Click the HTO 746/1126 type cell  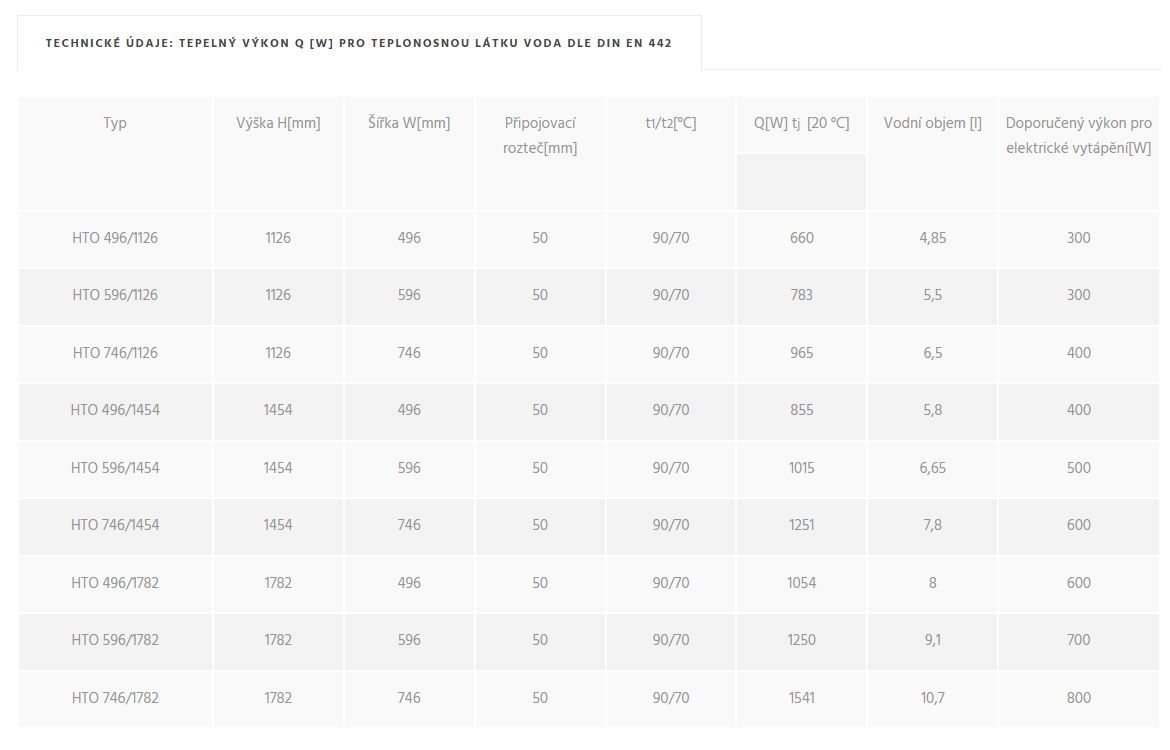click(x=115, y=353)
